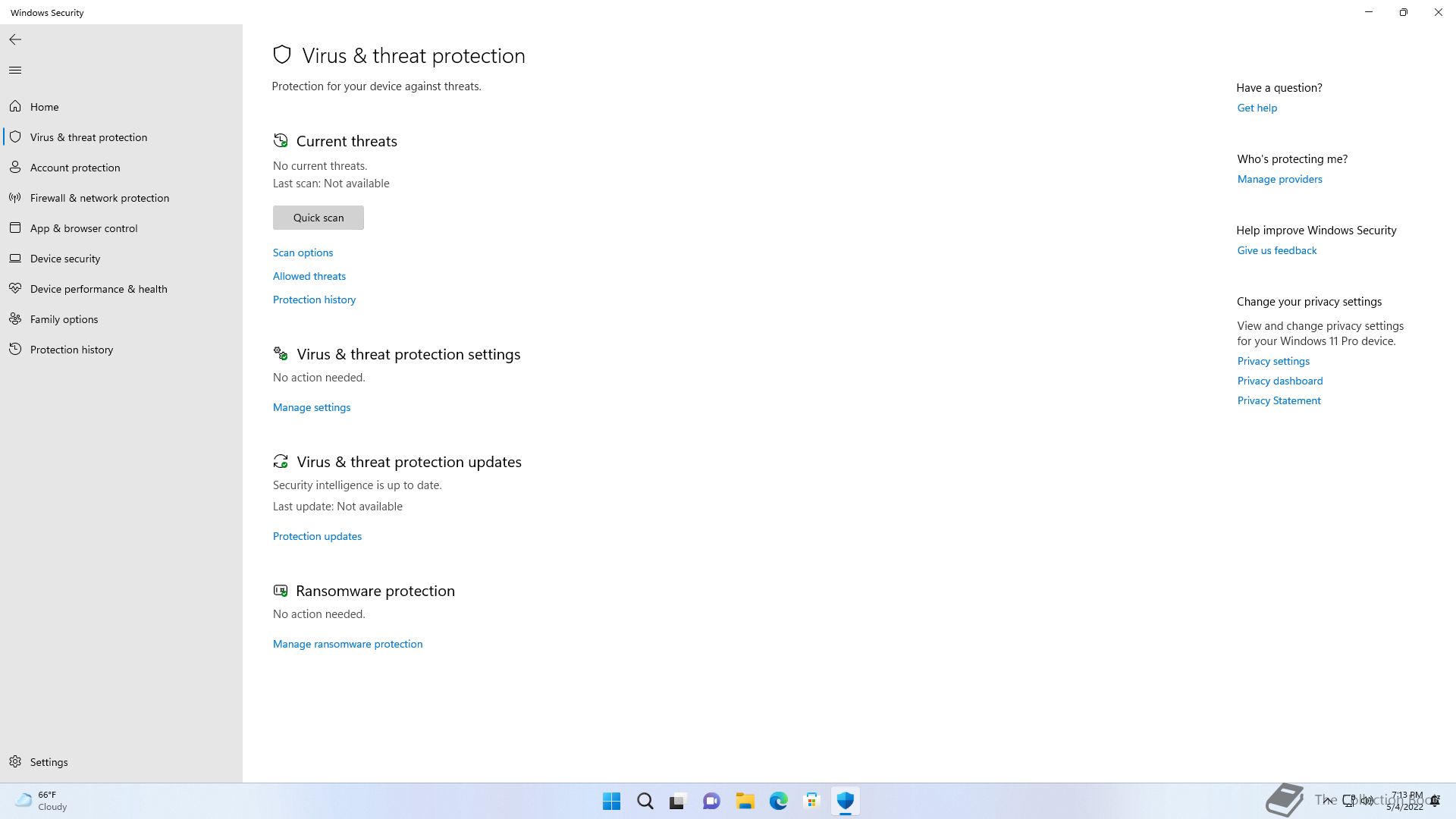The image size is (1456, 819).
Task: Click the Account protection person icon
Action: coord(15,168)
